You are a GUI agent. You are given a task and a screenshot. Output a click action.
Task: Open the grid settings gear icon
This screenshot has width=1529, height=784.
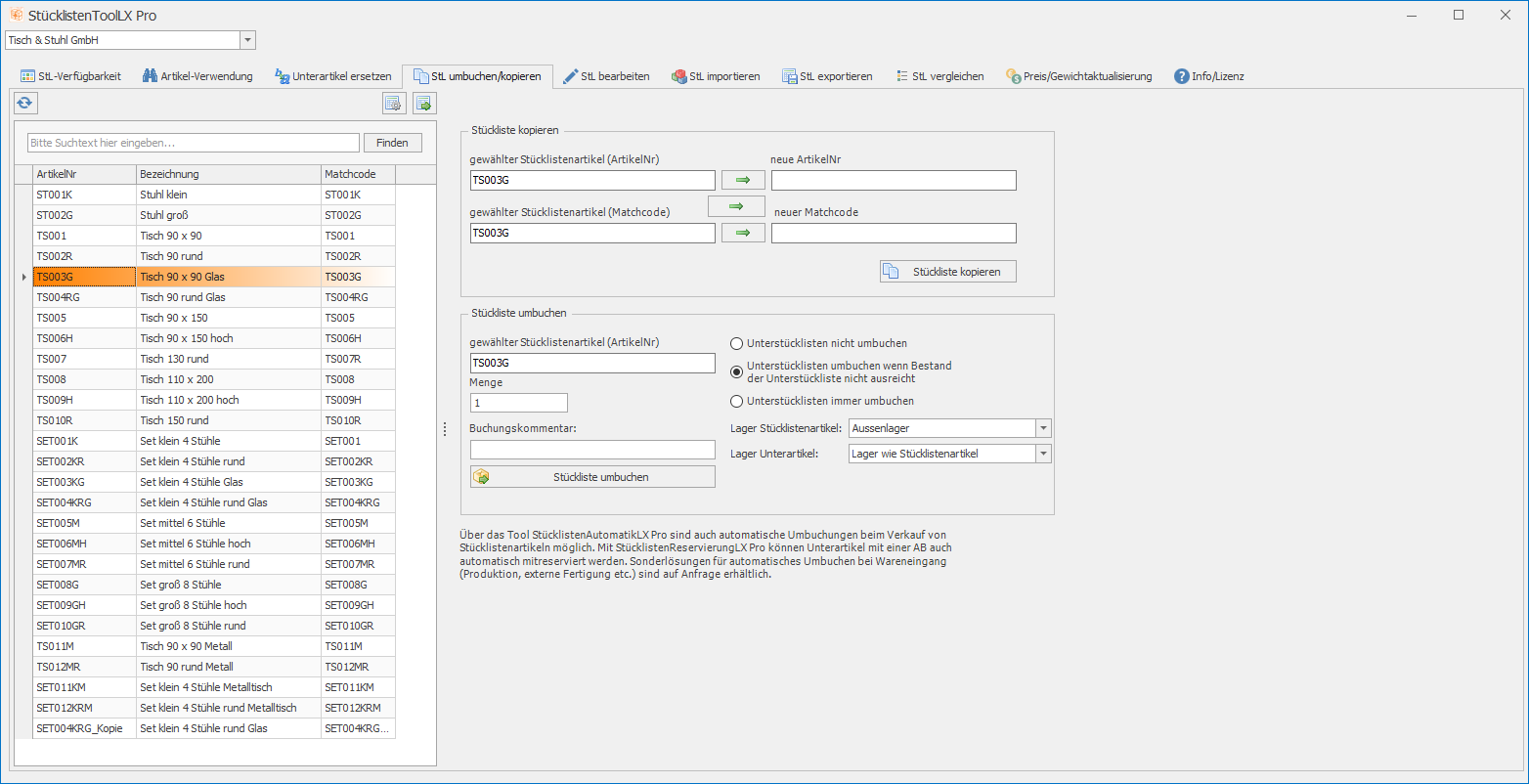click(x=393, y=103)
